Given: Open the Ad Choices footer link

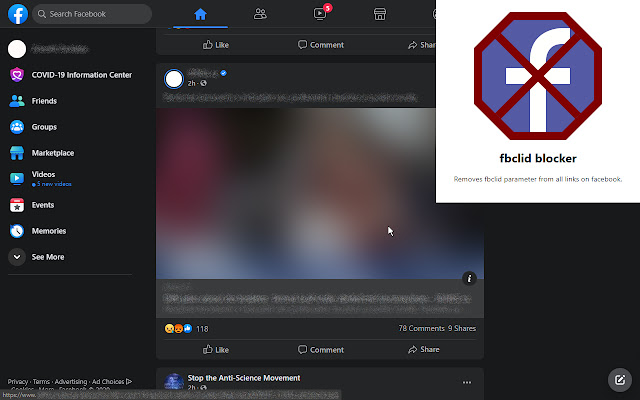Looking at the screenshot, I should click(112, 382).
